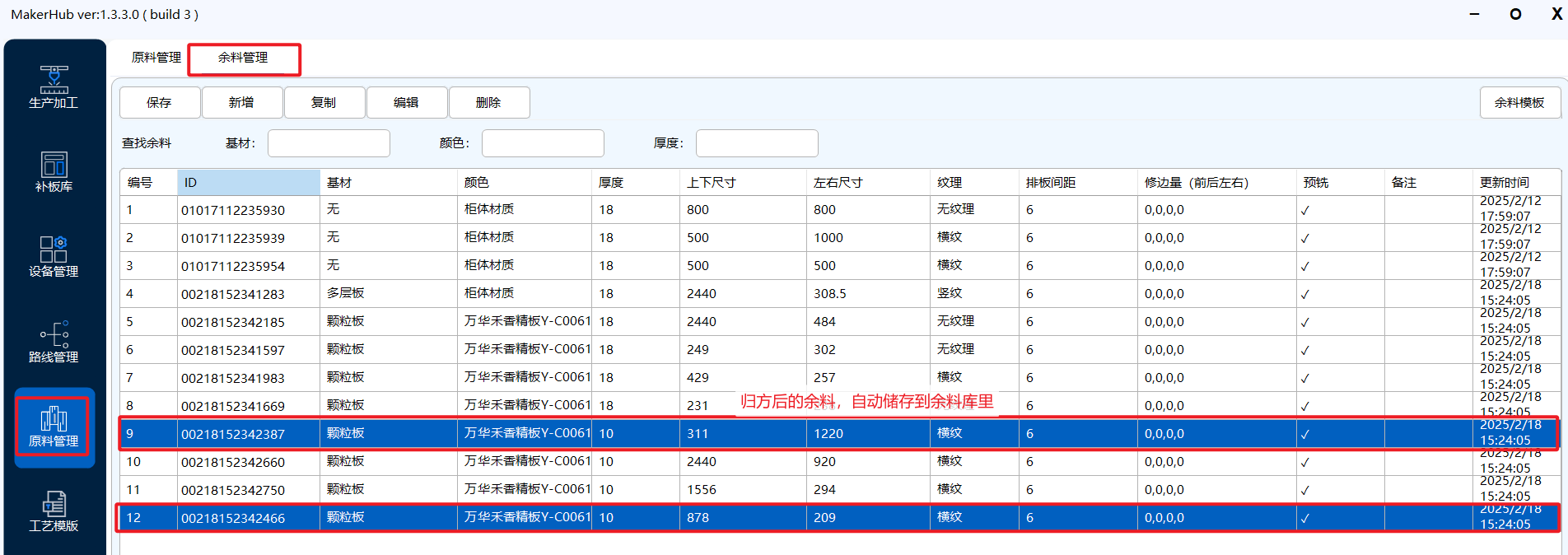Click the 保存 button
Viewport: 1568px width, 555px height.
coord(160,103)
